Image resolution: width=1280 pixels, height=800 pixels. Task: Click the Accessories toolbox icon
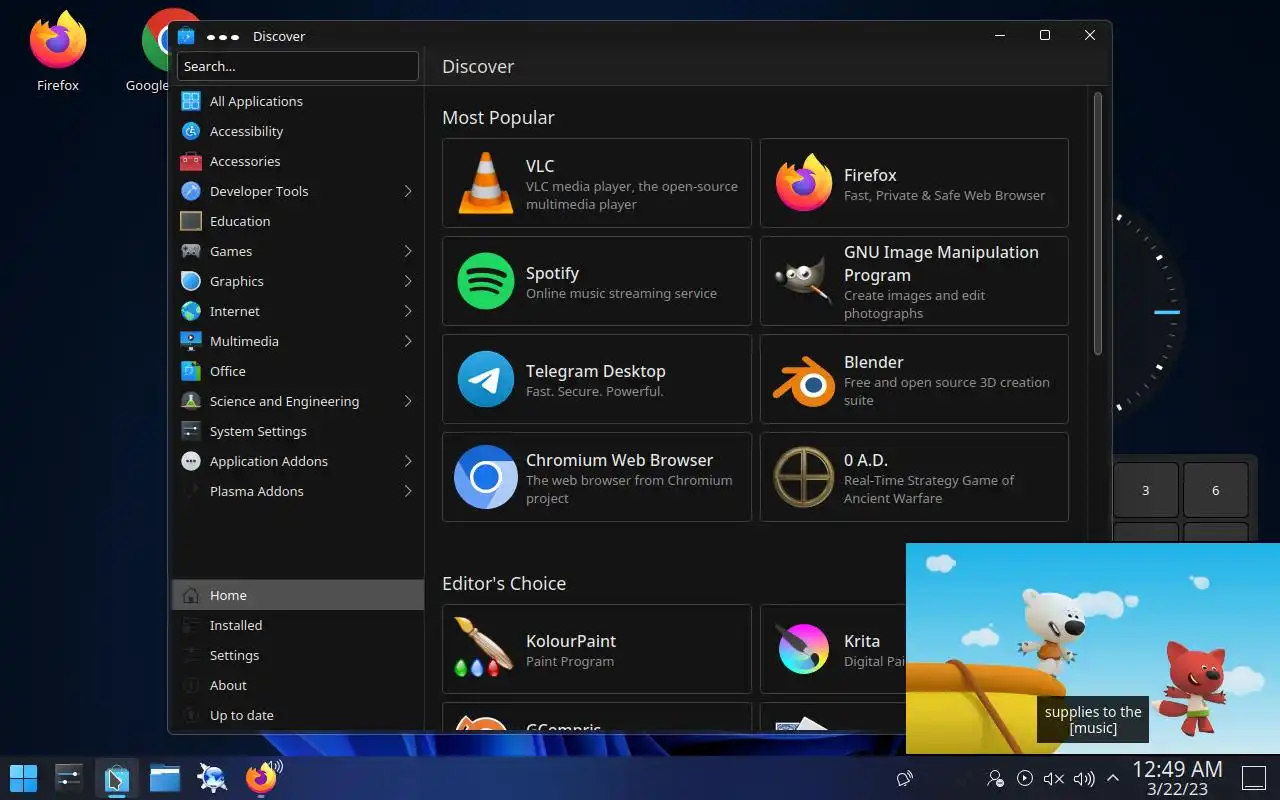click(x=191, y=161)
